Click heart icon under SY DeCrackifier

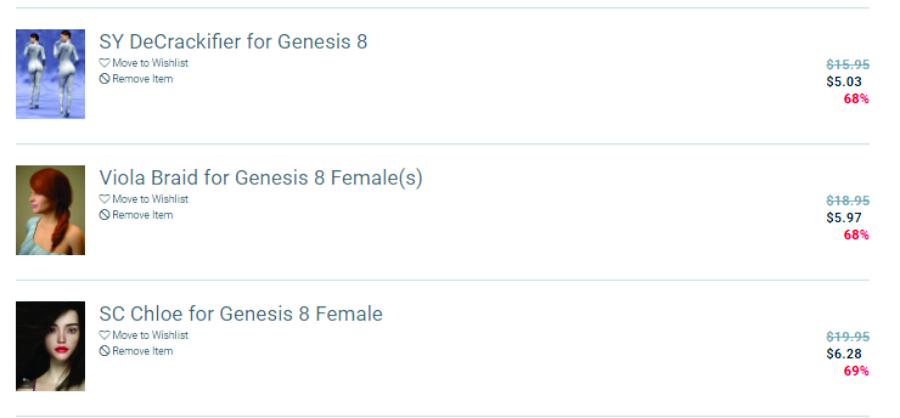[x=104, y=63]
